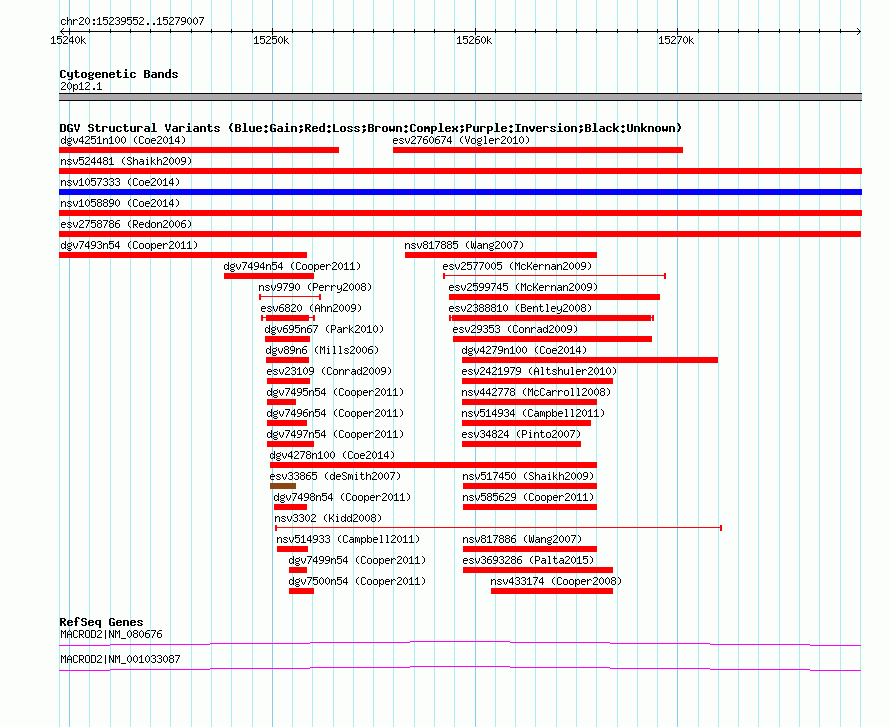Open nsv1057333 (Coe2014) label
Screen dimensions: 890x727
[120, 182]
